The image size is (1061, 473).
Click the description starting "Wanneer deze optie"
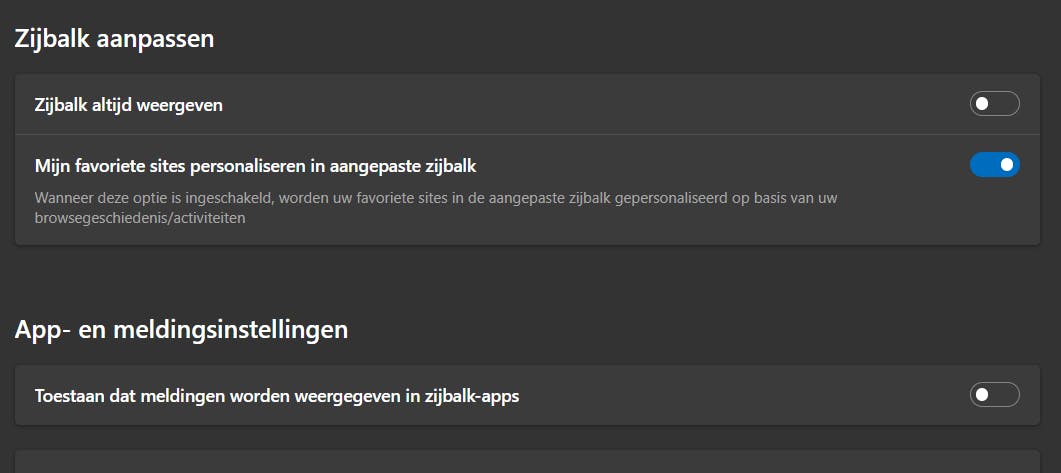[x=300, y=198]
